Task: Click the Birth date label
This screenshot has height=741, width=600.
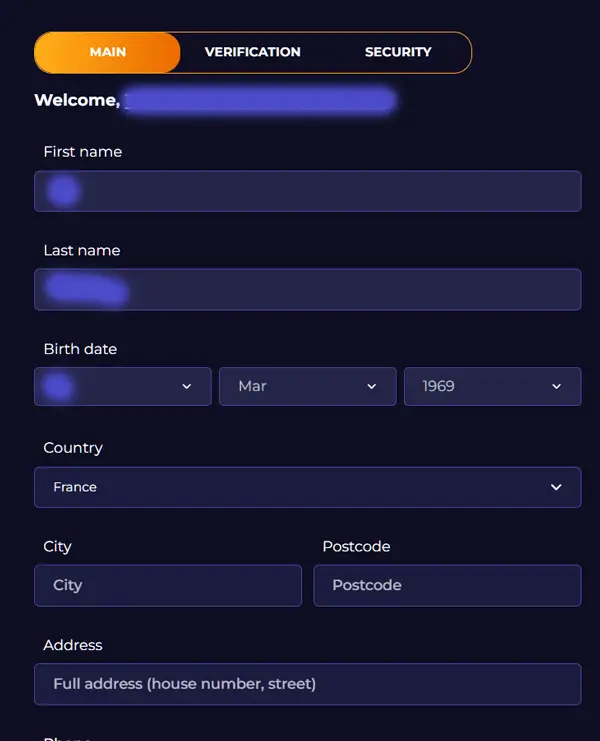Action: click(80, 349)
